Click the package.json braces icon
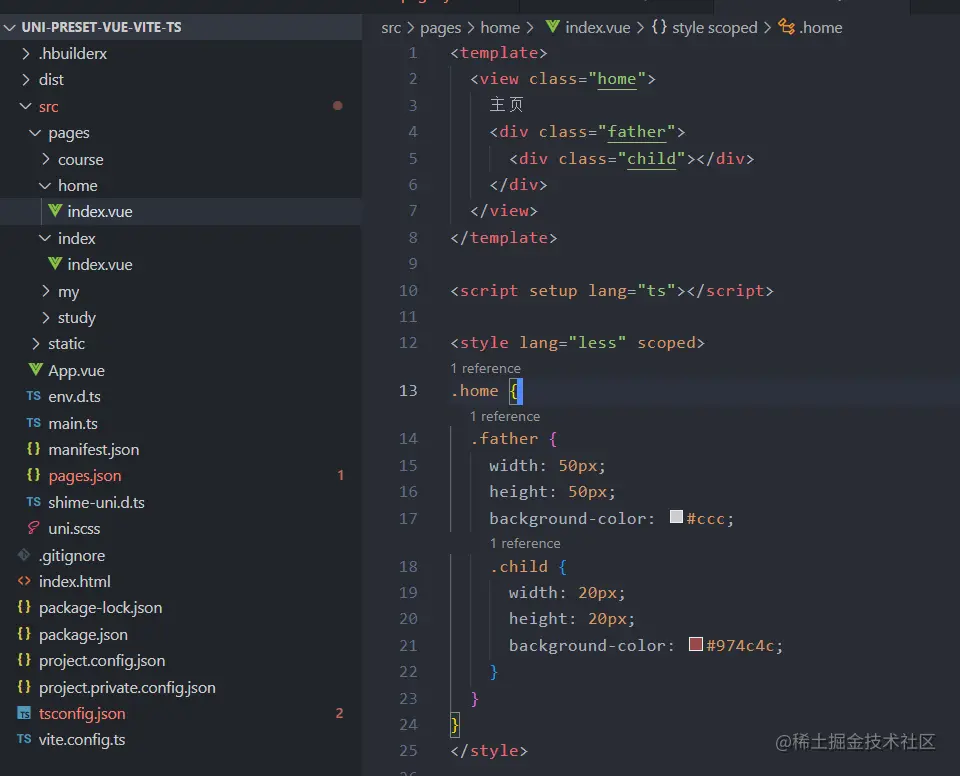The width and height of the screenshot is (960, 776). [x=24, y=633]
